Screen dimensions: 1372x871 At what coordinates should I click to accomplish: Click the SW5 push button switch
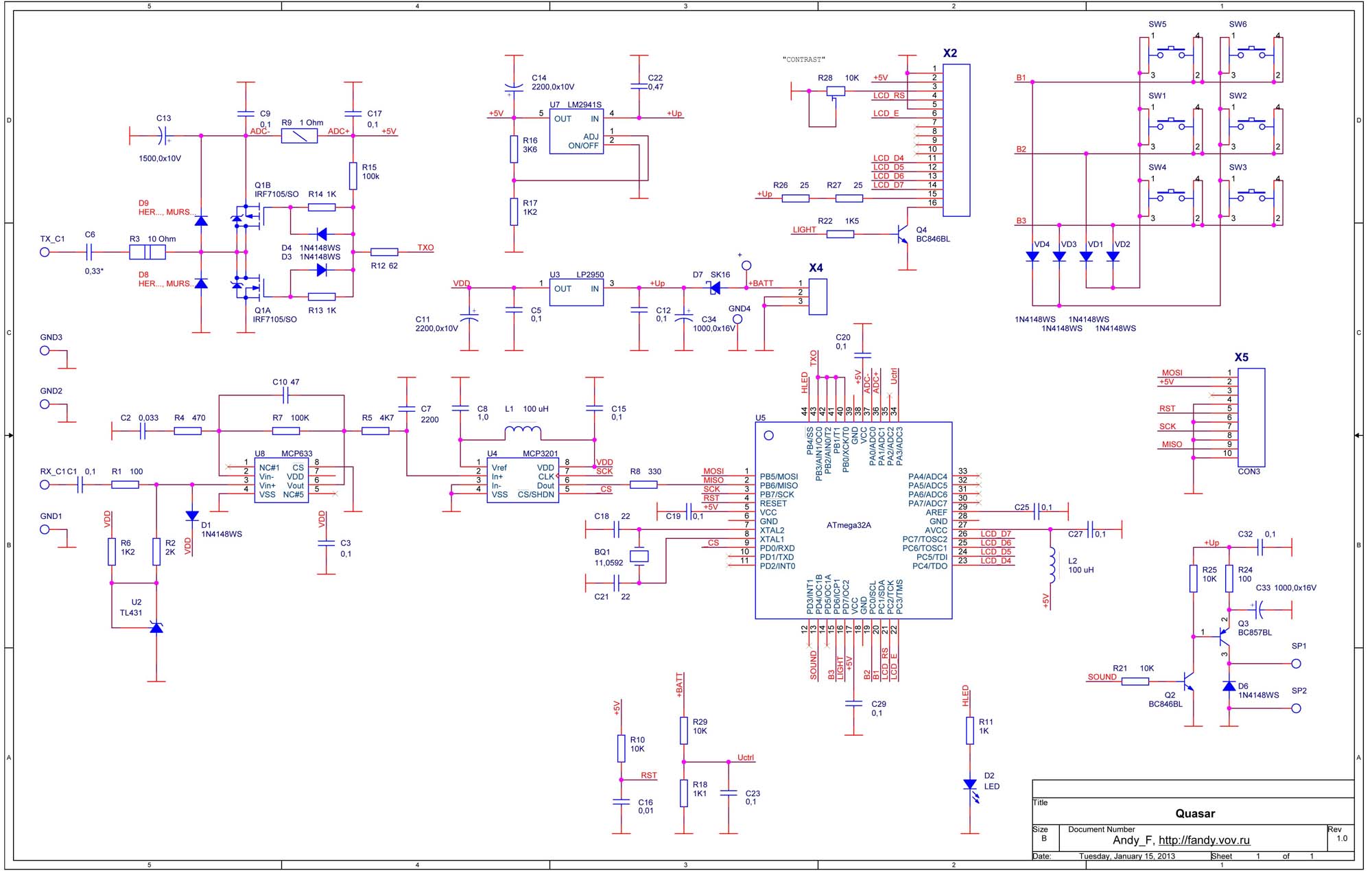[1170, 52]
